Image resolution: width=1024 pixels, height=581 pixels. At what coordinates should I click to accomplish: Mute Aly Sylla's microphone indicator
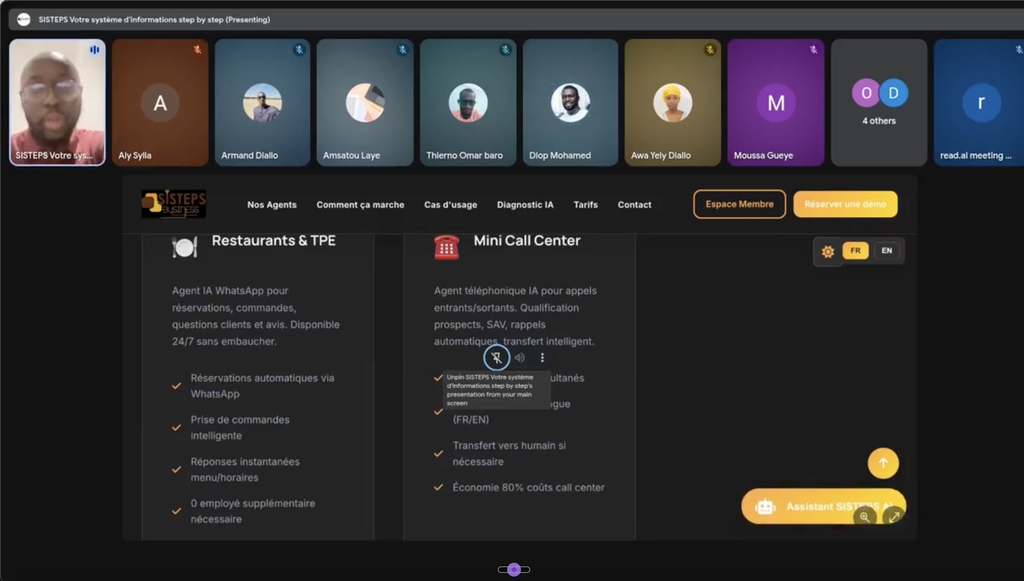tap(195, 48)
